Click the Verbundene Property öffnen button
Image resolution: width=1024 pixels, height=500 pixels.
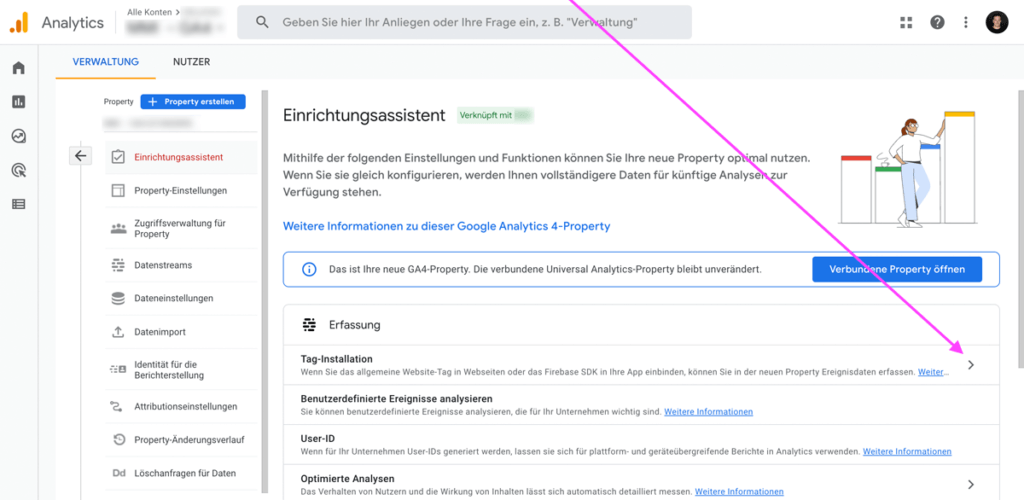897,269
